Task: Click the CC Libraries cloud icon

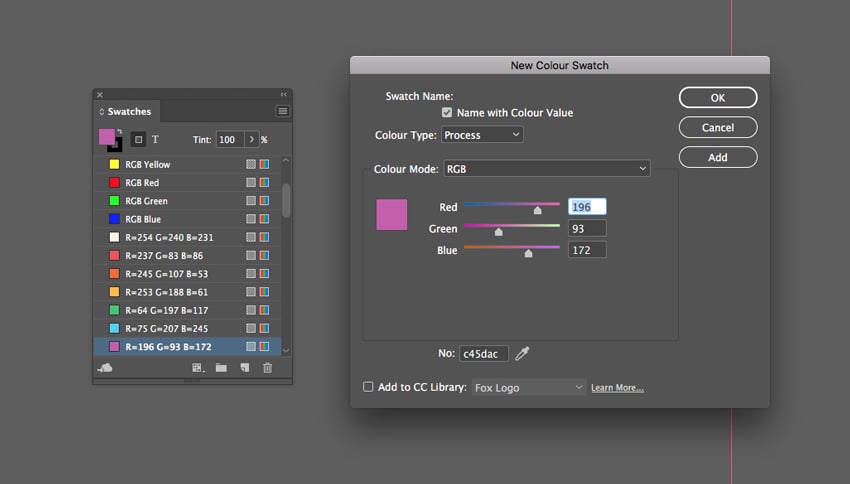Action: (x=105, y=368)
